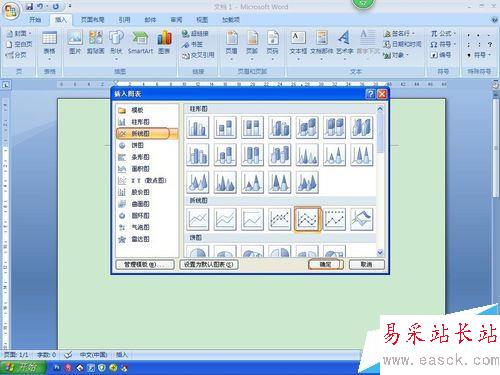
Task: Click Manage Templates (管理模板) button
Action: (145, 264)
